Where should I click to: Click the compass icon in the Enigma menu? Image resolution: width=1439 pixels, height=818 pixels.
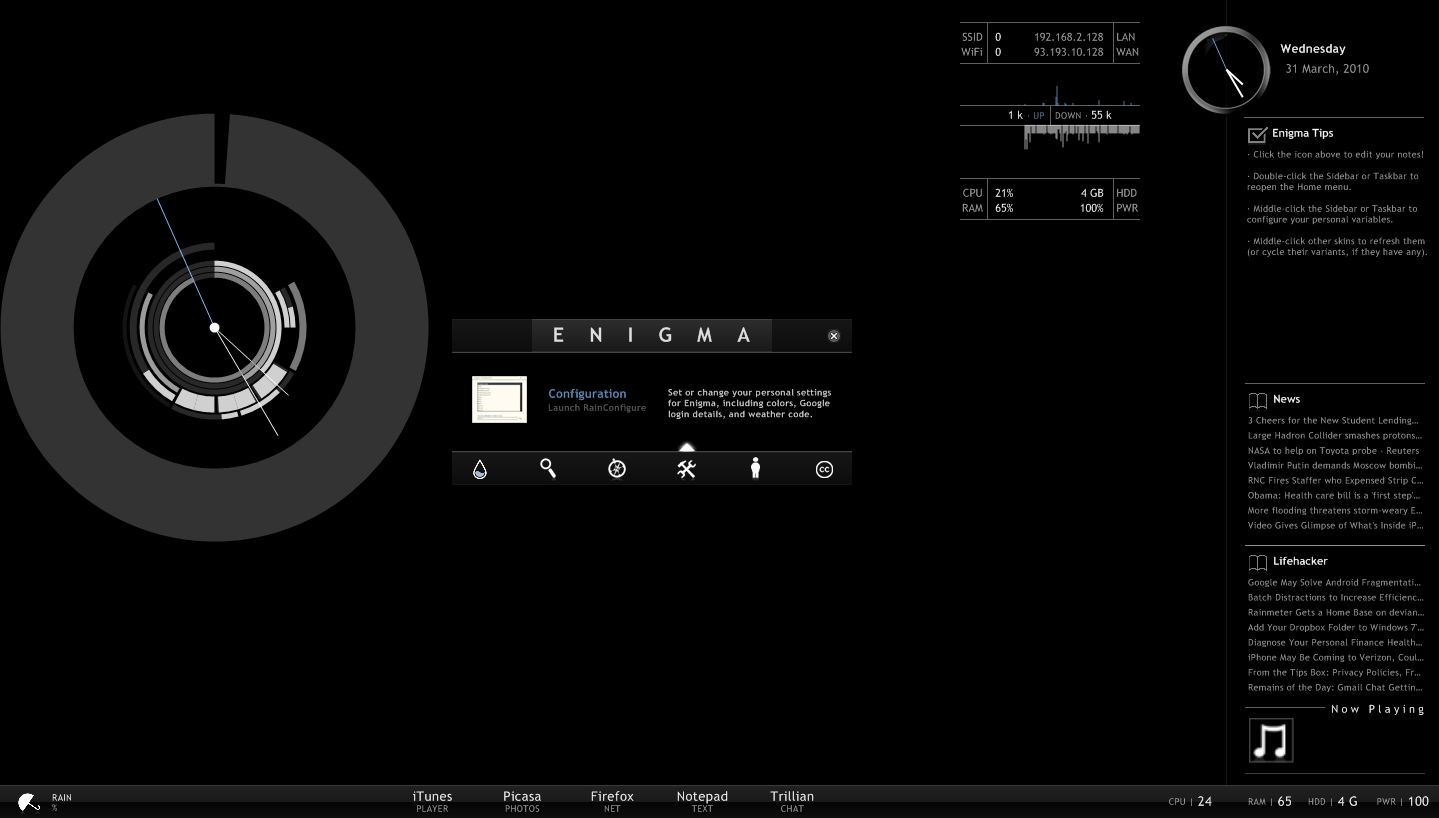tap(617, 468)
